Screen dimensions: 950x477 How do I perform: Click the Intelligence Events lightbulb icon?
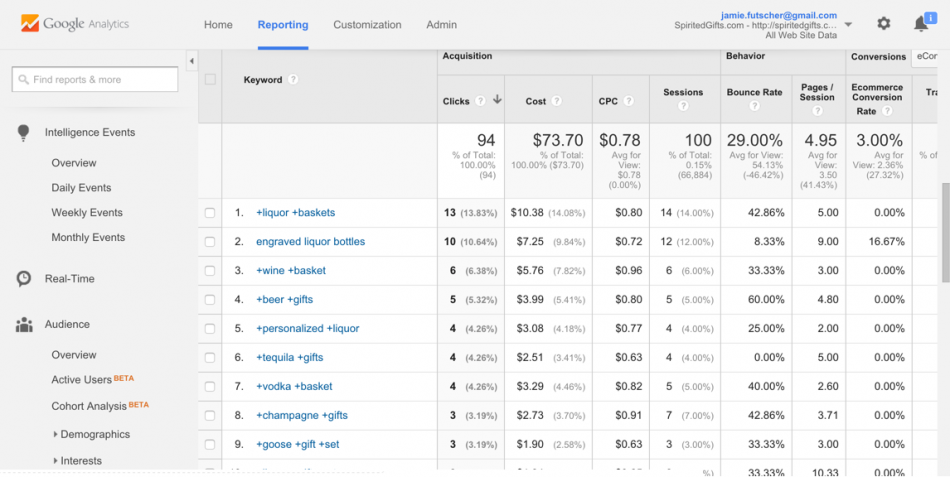tap(24, 133)
